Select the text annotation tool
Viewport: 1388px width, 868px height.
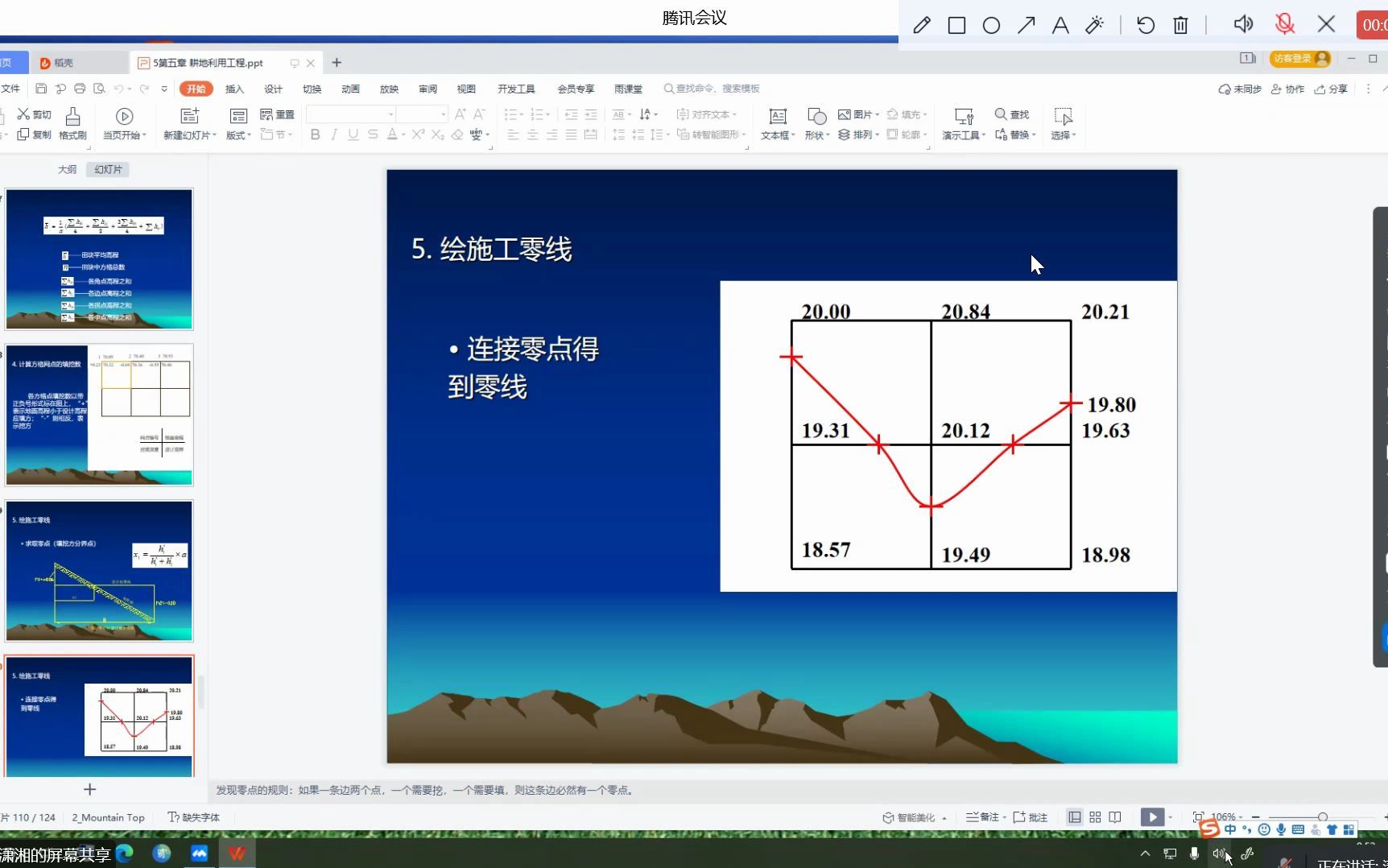coord(1060,25)
